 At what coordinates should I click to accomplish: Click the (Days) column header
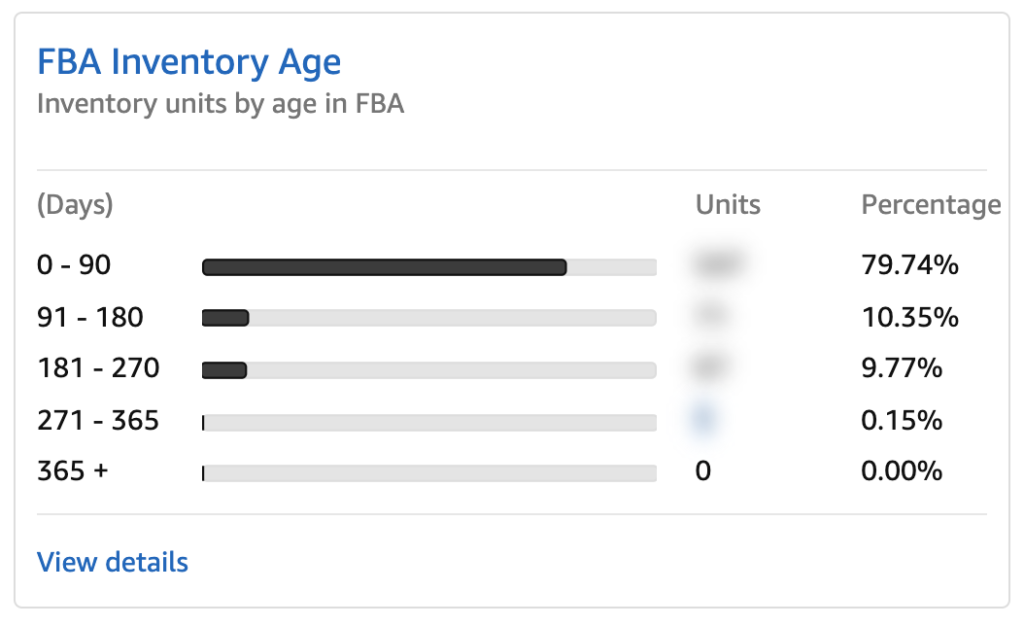(73, 205)
